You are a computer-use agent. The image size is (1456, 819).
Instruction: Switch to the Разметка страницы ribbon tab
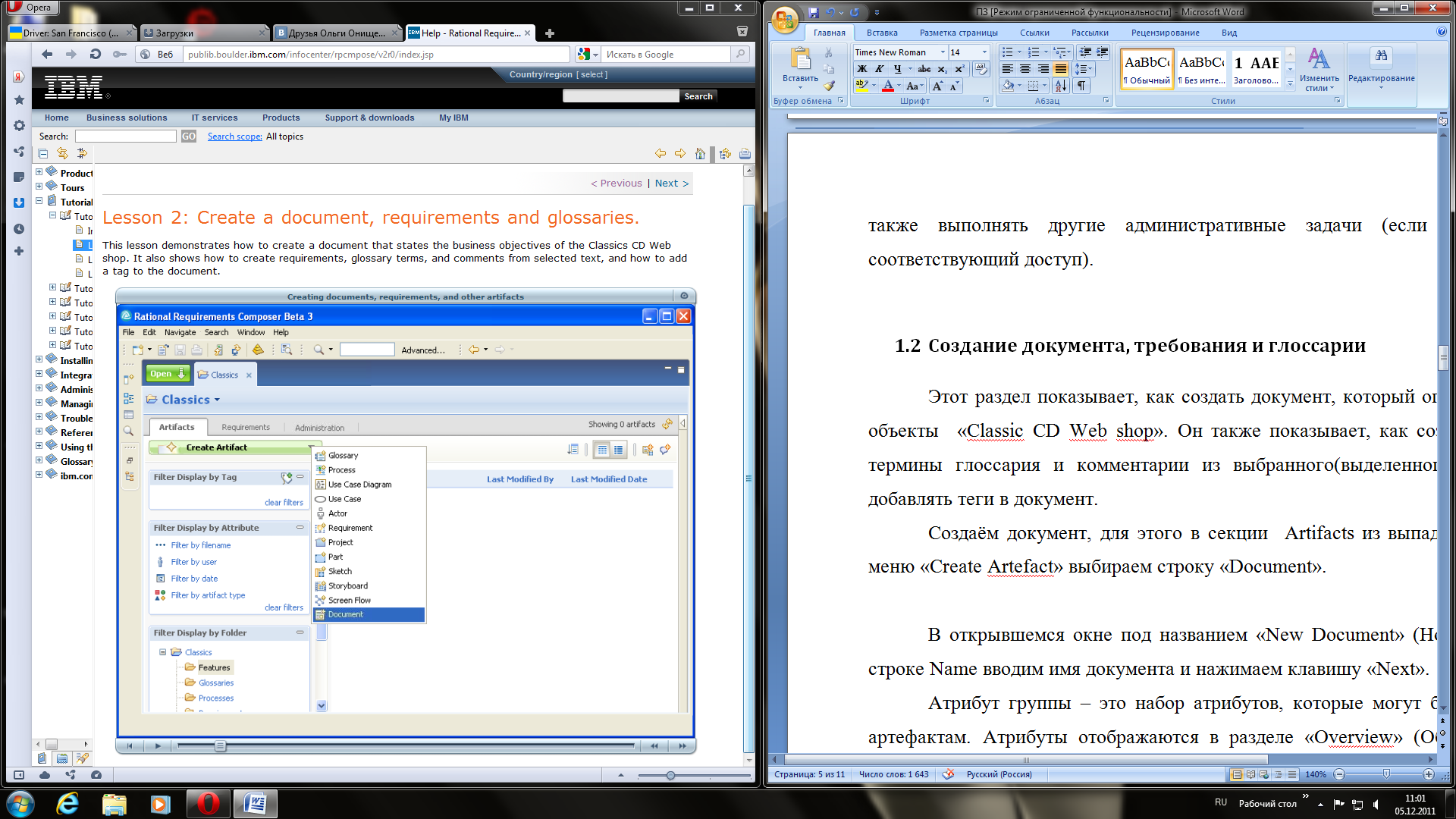(x=959, y=33)
